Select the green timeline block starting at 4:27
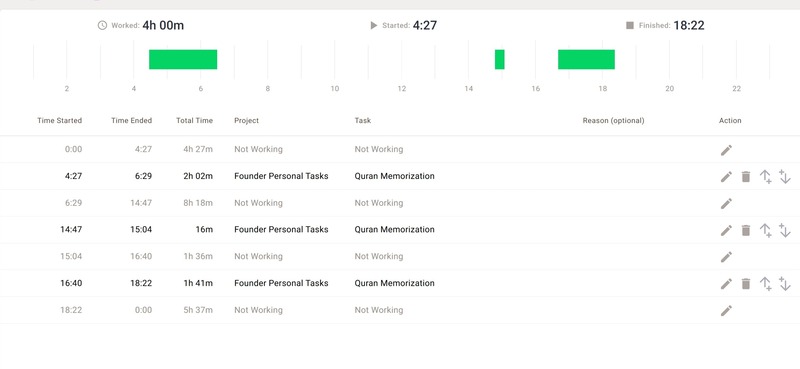 tap(183, 59)
